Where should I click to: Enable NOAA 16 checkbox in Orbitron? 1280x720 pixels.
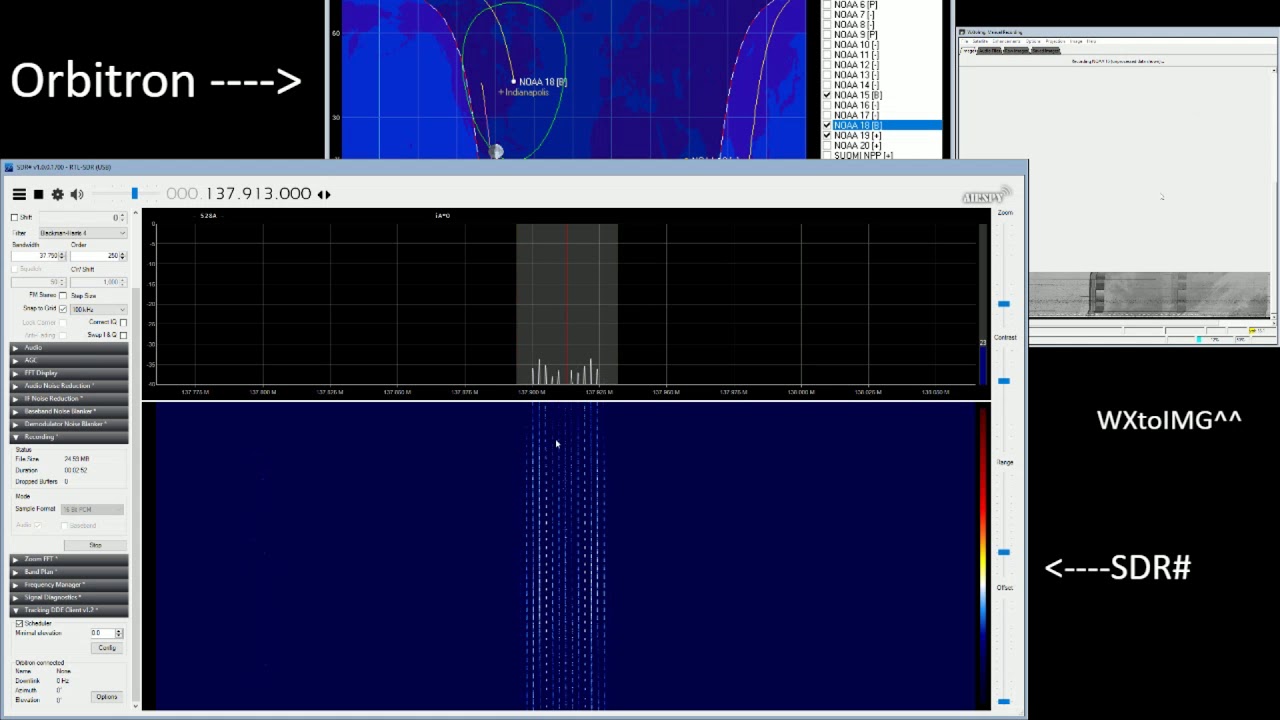[827, 105]
